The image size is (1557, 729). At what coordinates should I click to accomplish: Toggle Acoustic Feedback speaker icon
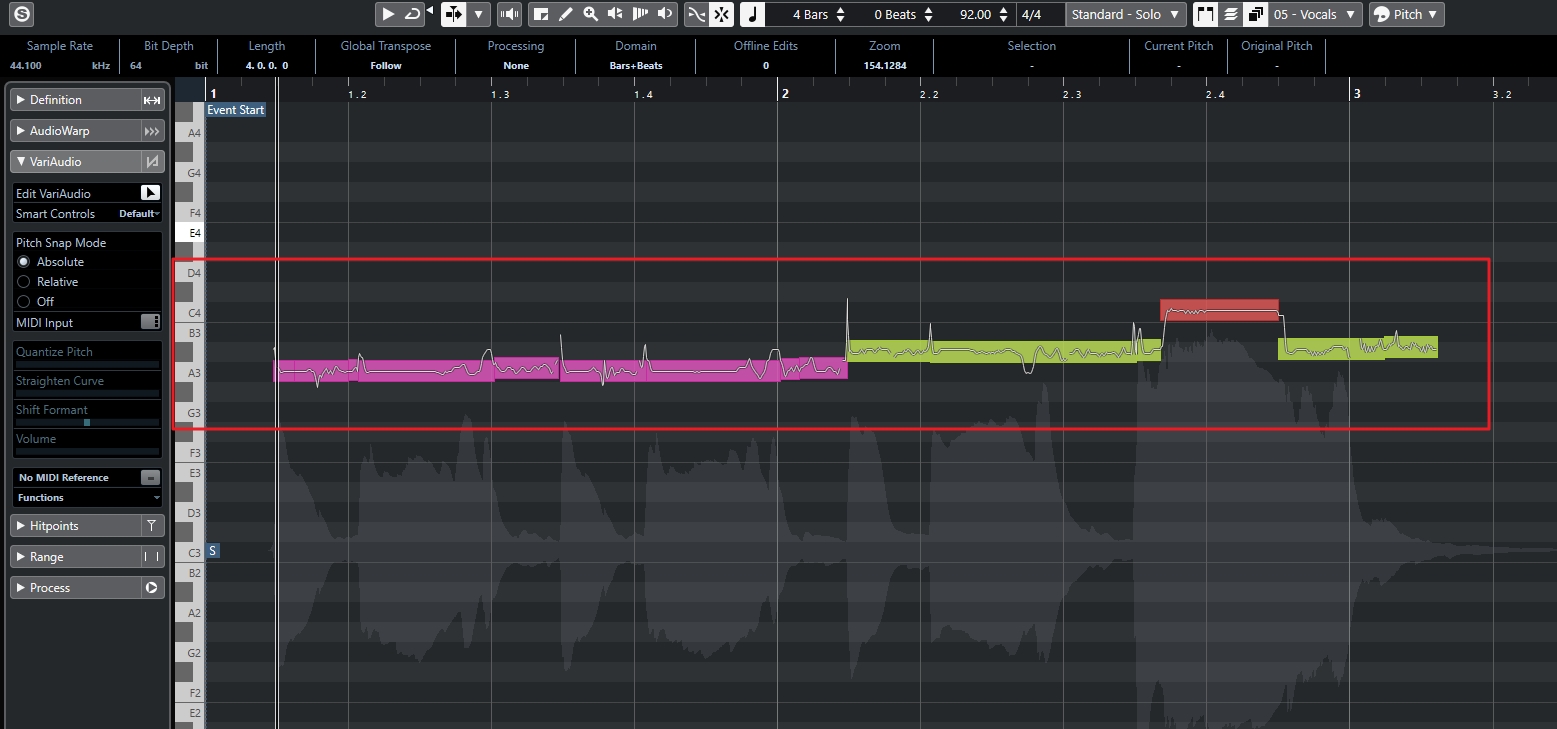coord(510,14)
